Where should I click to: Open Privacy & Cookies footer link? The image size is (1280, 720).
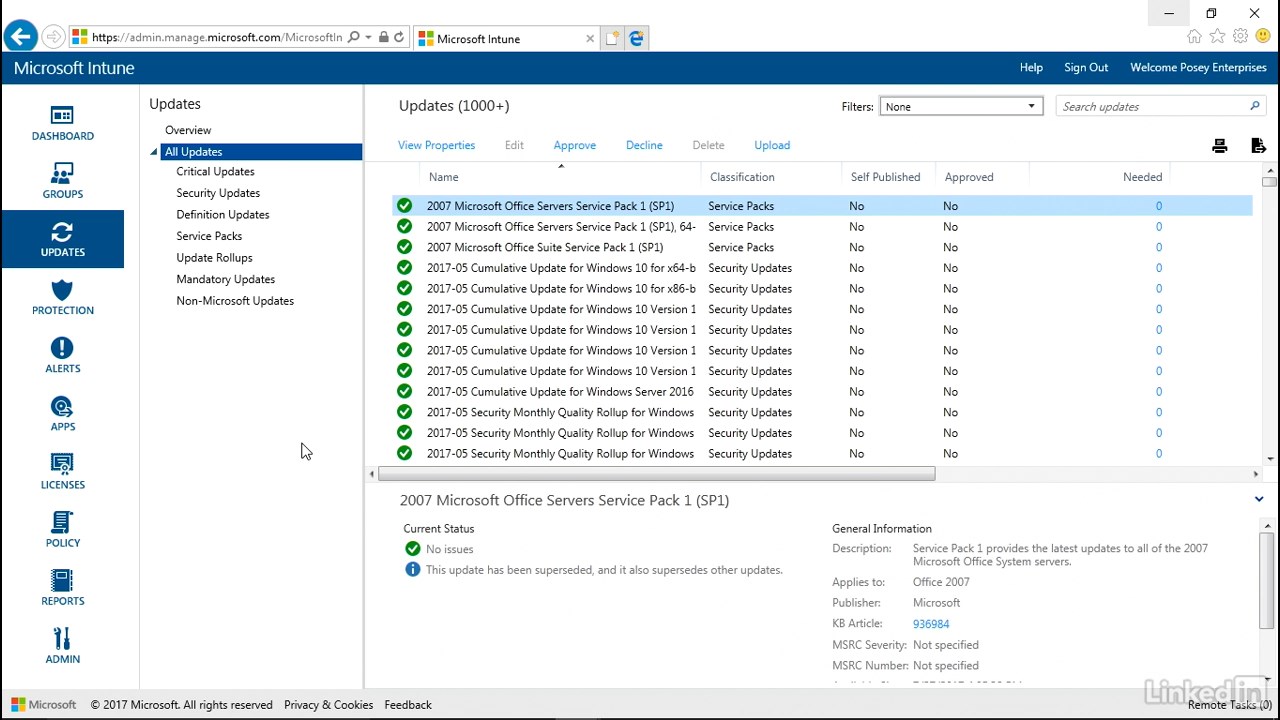[328, 705]
